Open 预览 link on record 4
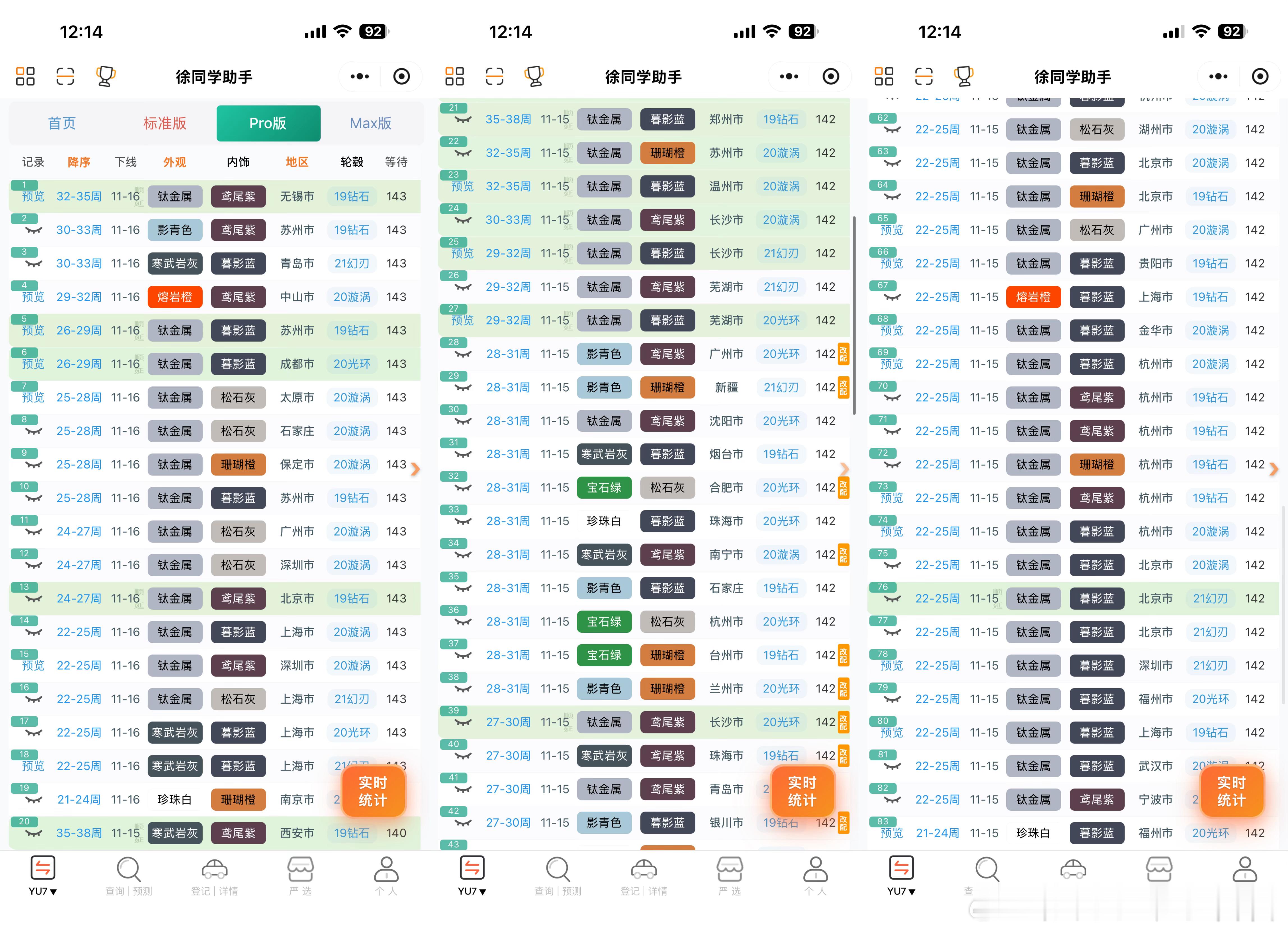The image size is (1288, 933). point(33,297)
